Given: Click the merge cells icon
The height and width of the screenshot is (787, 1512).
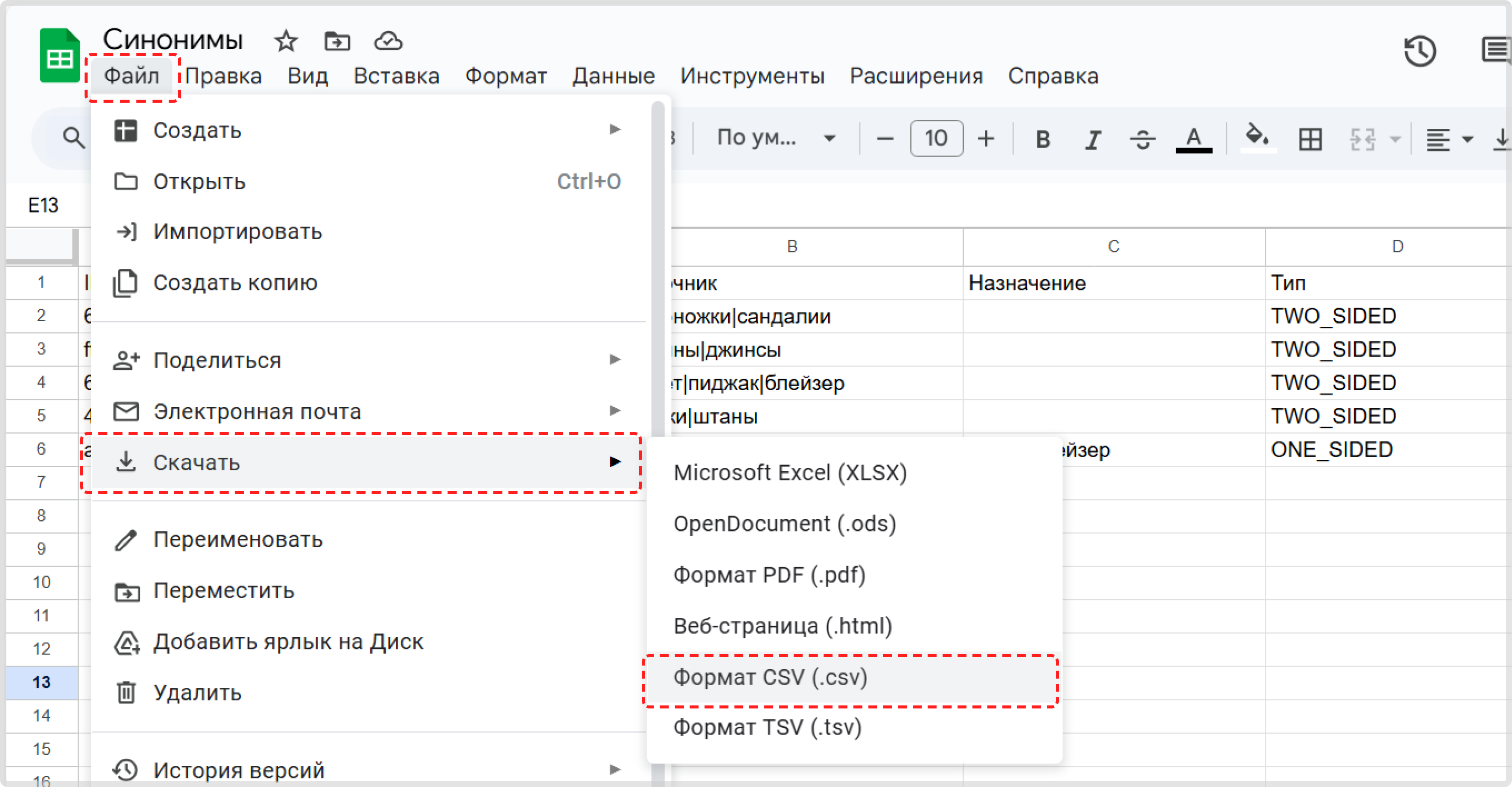Looking at the screenshot, I should [1362, 139].
